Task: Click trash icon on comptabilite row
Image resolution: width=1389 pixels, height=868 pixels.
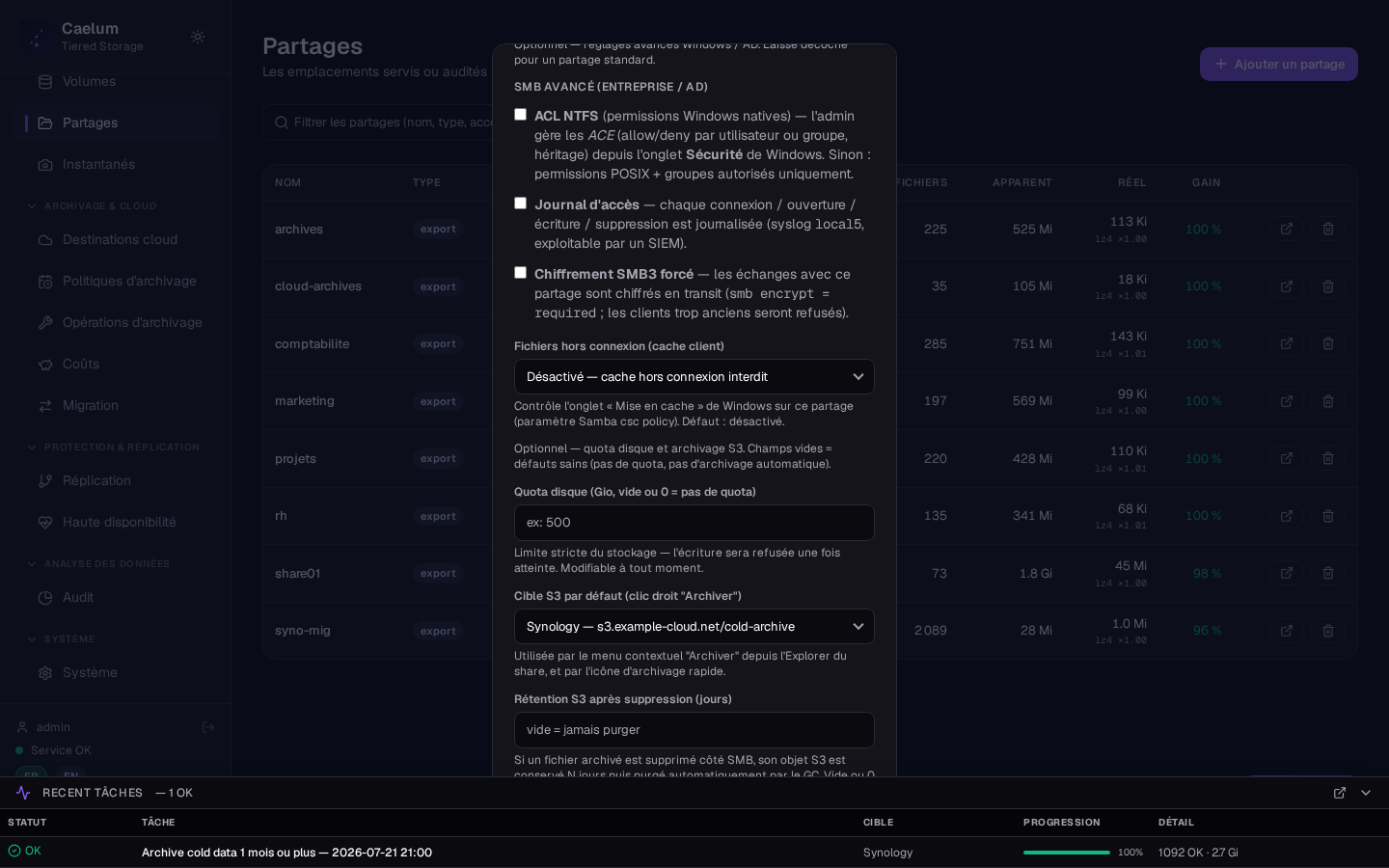Action: 1328,344
